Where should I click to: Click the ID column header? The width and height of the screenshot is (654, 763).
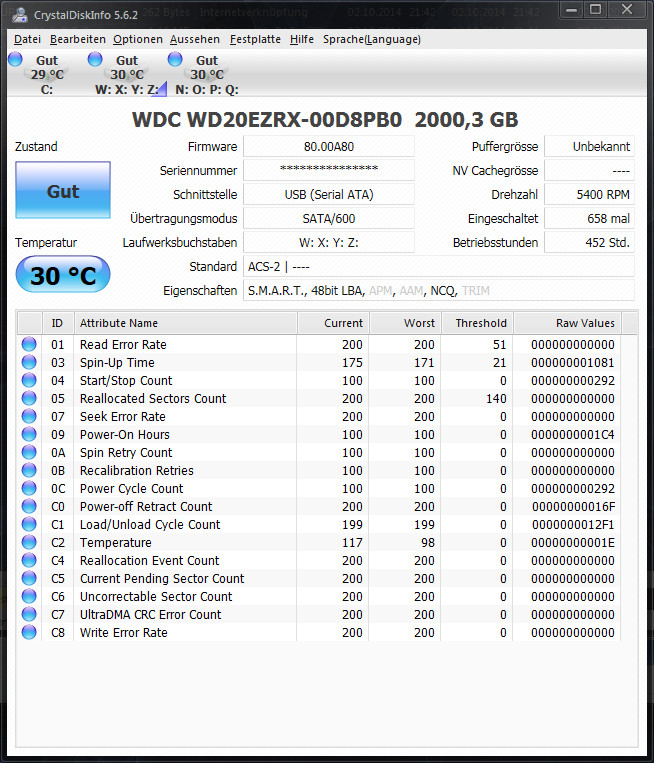pyautogui.click(x=58, y=323)
